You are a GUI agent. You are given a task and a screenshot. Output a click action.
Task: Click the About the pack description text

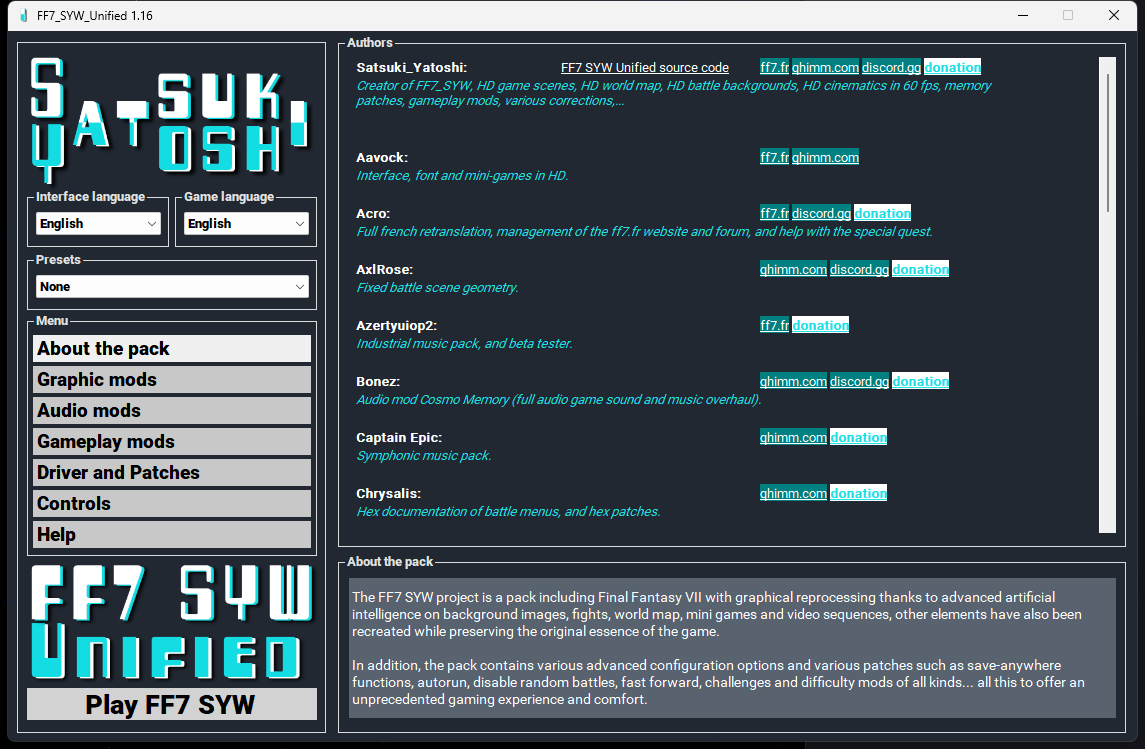pos(732,648)
